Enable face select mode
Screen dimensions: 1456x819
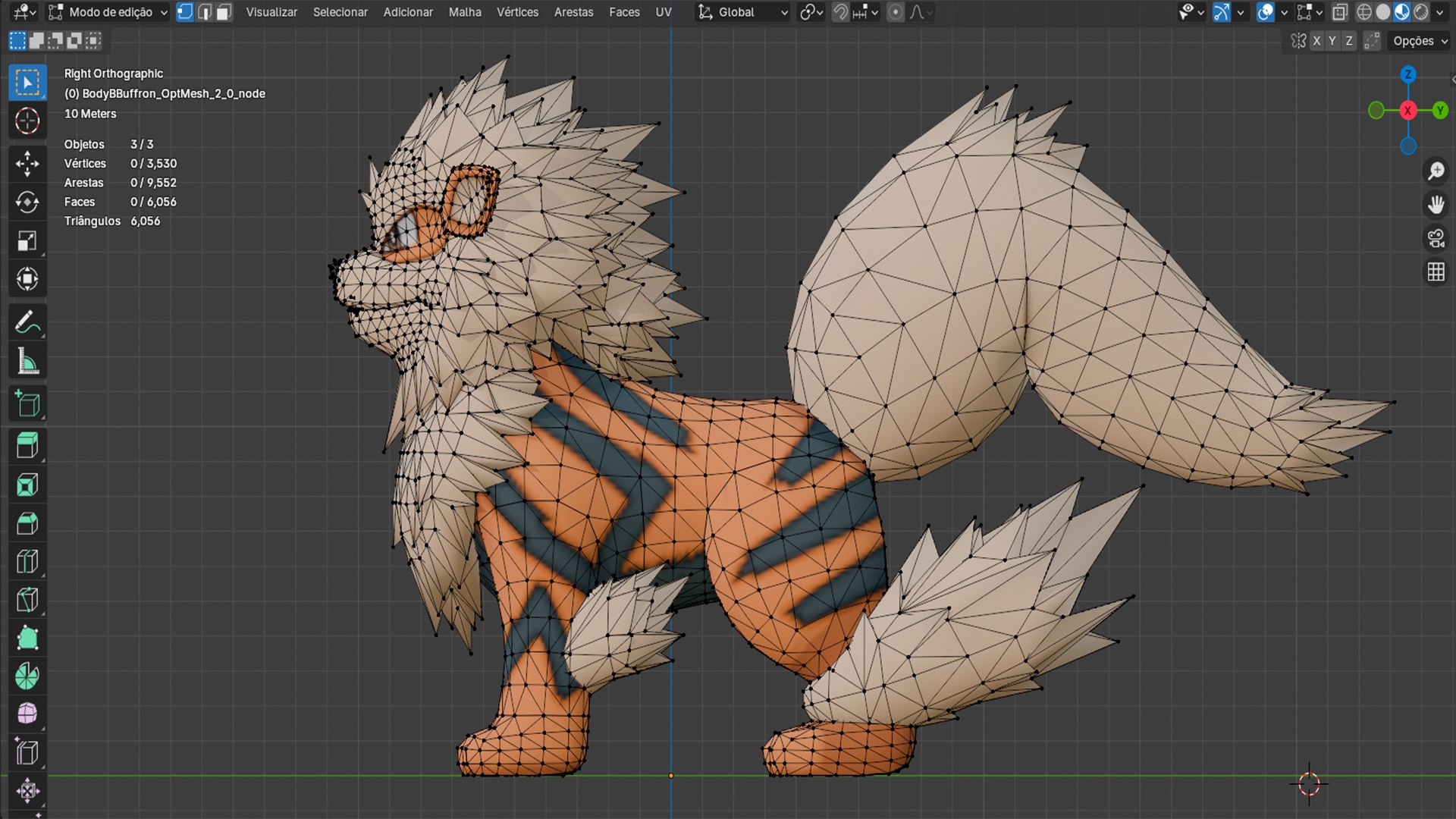coord(224,12)
